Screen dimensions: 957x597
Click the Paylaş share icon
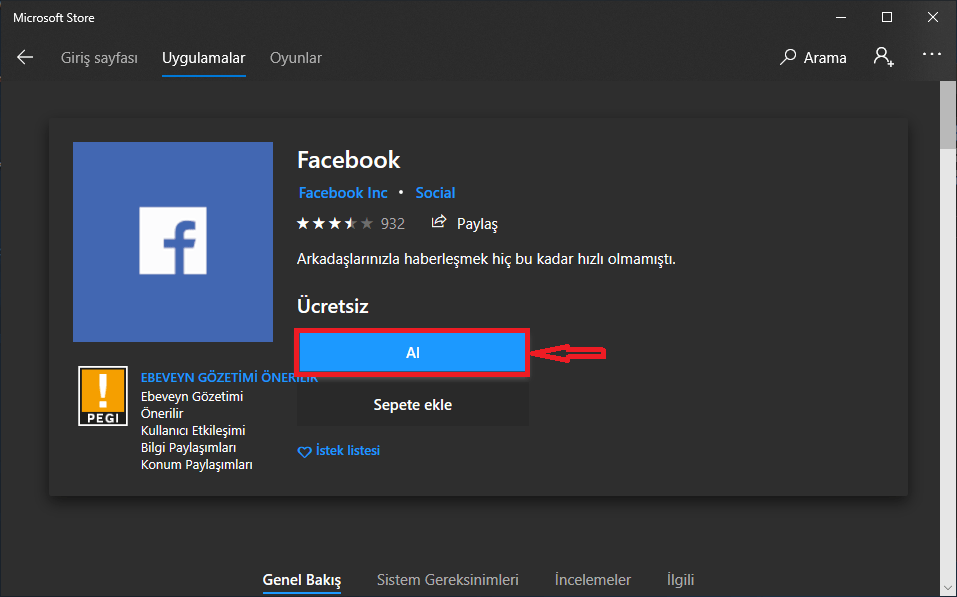(439, 223)
